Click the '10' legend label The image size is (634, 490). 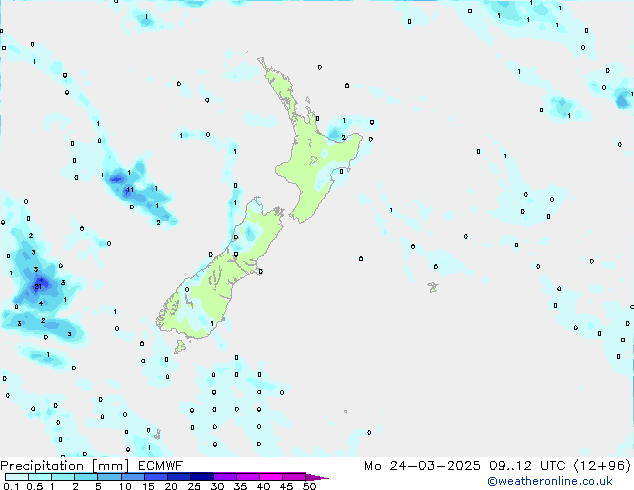point(125,486)
